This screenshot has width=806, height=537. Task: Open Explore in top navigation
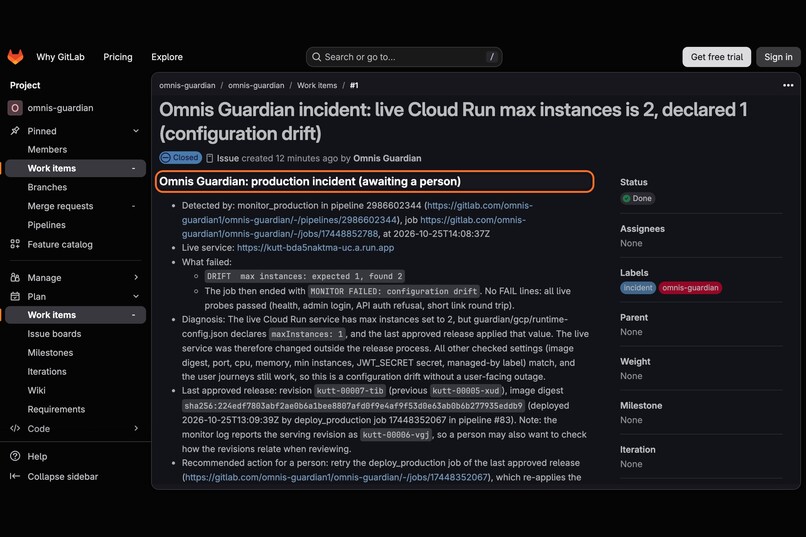(x=167, y=57)
